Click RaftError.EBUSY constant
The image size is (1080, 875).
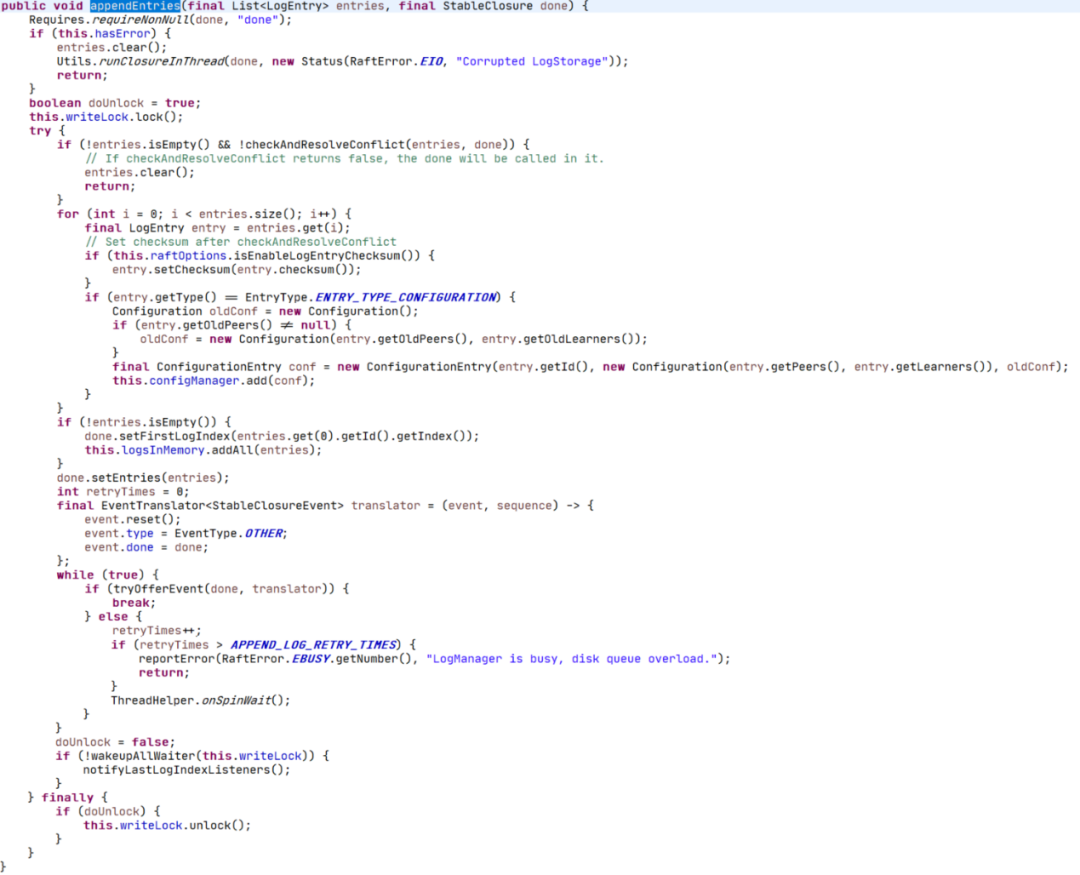pyautogui.click(x=276, y=659)
